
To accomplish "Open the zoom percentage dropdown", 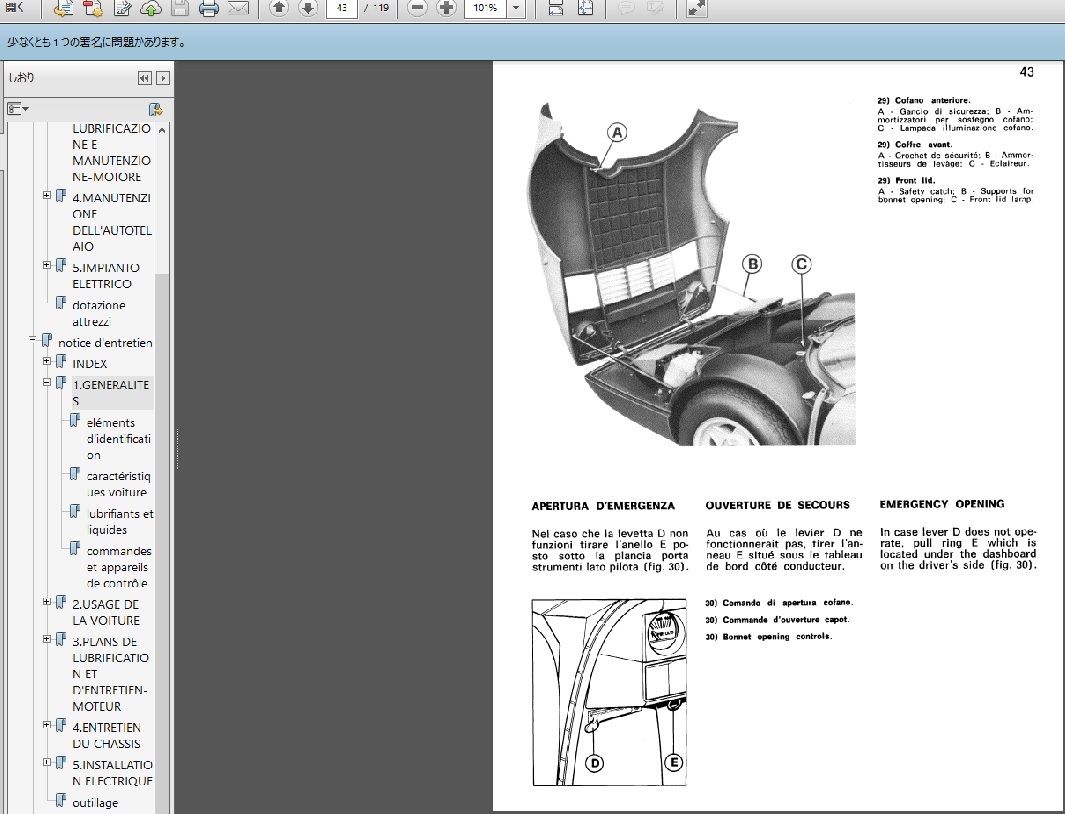I will click(x=516, y=9).
